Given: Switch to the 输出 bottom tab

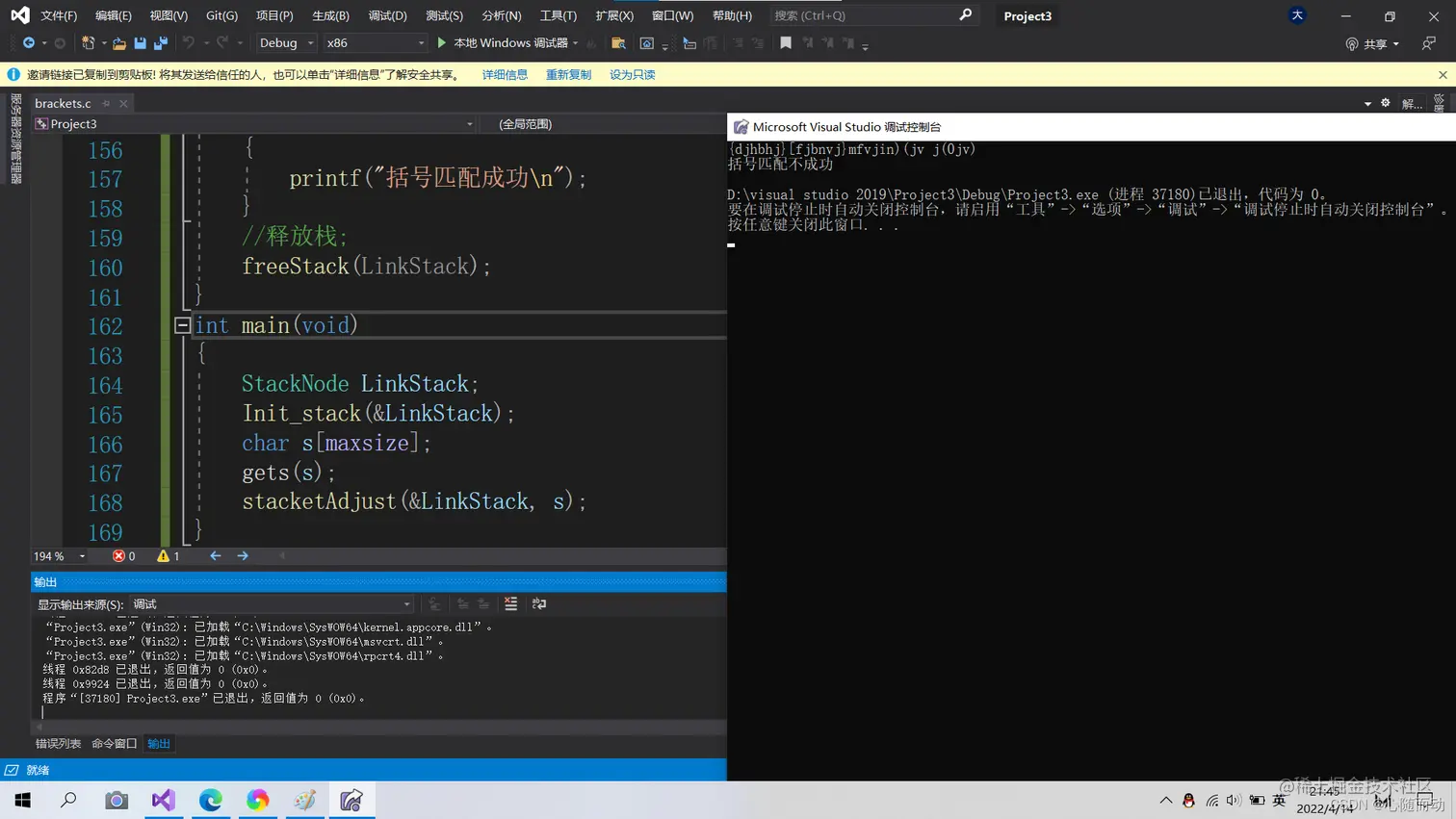Looking at the screenshot, I should (x=159, y=744).
